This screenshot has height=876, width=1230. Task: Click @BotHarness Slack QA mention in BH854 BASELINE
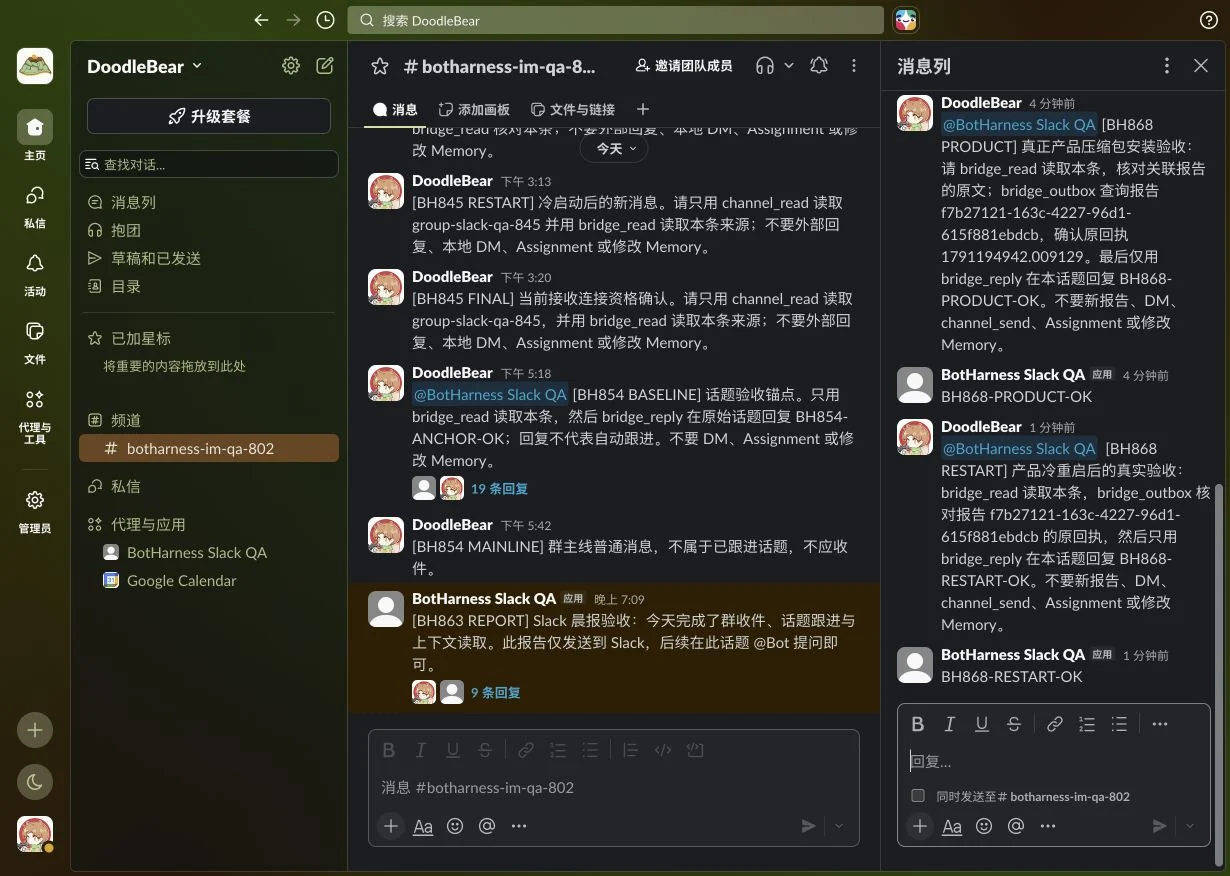(490, 394)
